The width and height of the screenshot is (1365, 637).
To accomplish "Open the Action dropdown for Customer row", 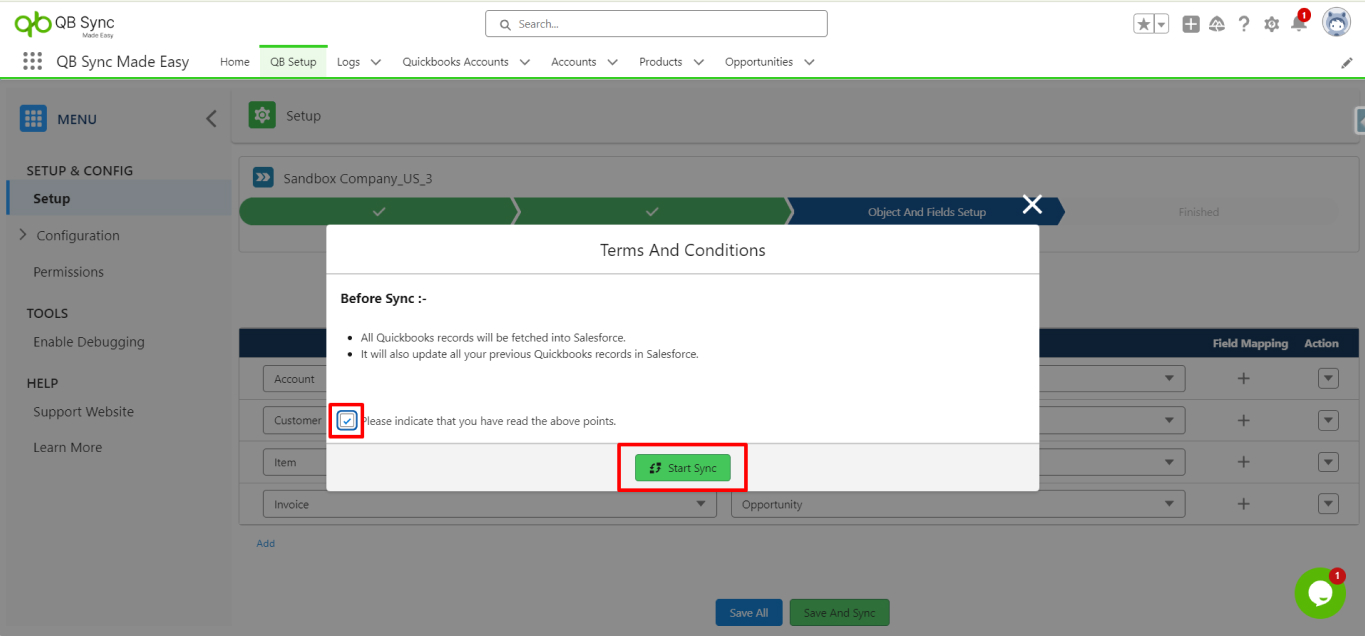I will (x=1328, y=420).
